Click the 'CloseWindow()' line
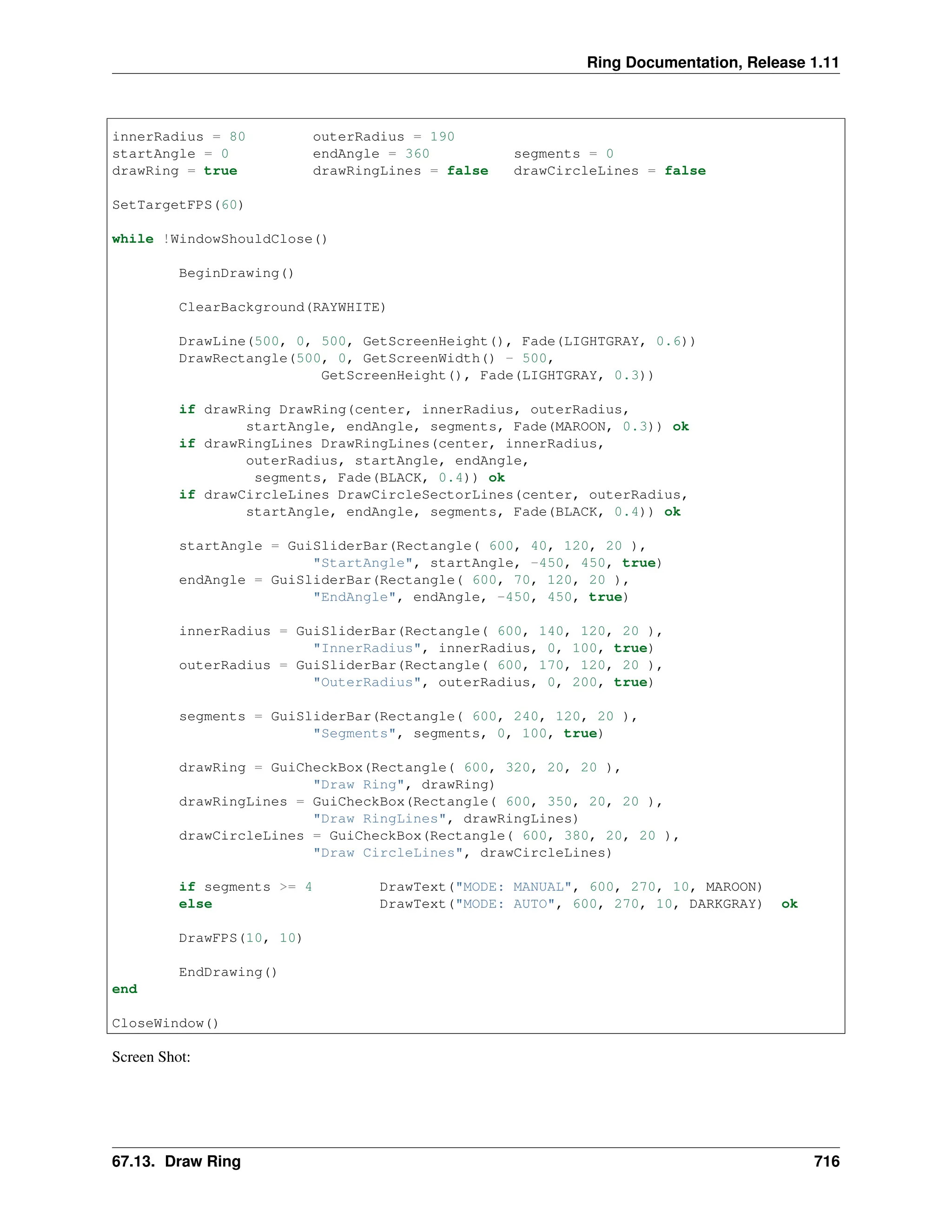This screenshot has width=952, height=1232. [165, 1023]
